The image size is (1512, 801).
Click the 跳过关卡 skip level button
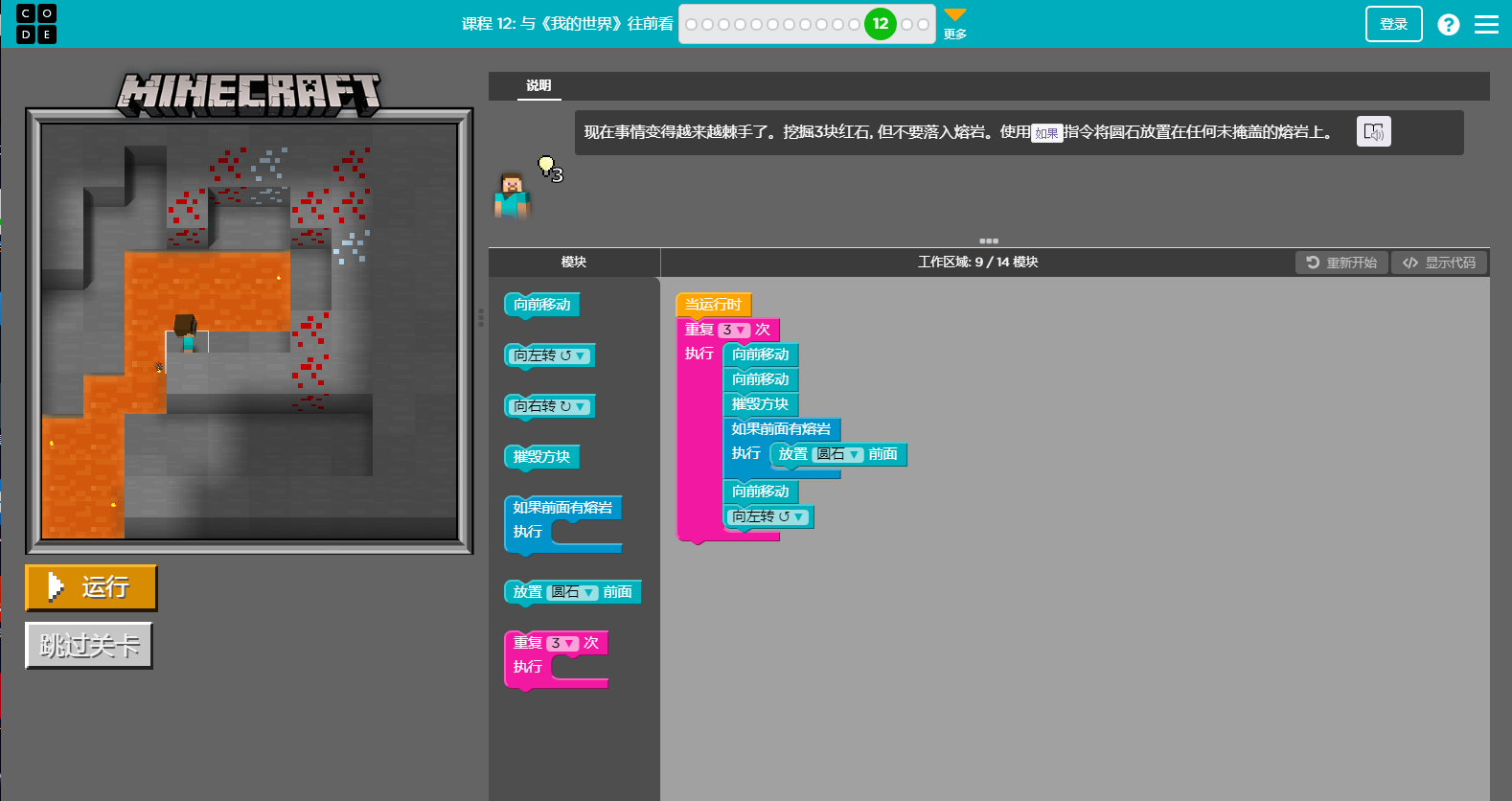(x=89, y=646)
